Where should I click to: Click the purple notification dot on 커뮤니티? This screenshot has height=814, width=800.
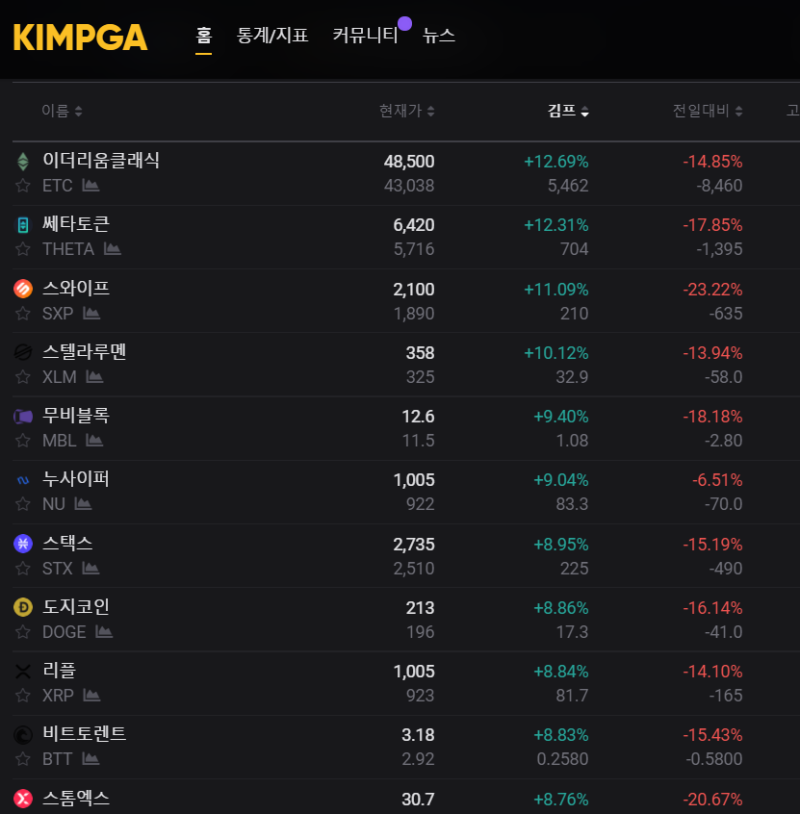click(x=405, y=23)
